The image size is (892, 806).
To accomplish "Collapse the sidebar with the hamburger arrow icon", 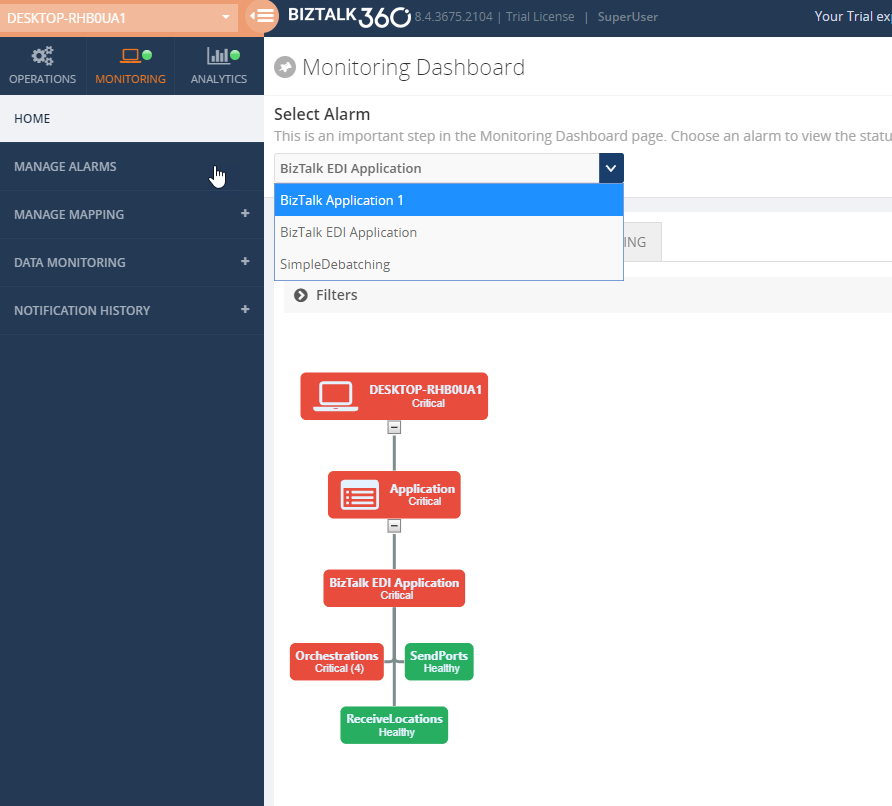I will pyautogui.click(x=263, y=16).
